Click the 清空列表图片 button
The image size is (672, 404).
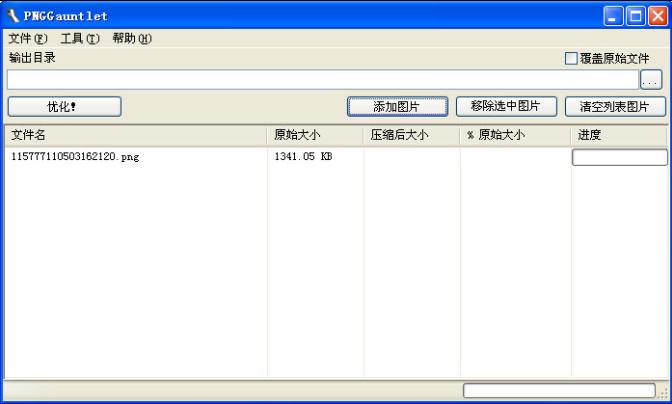pos(615,106)
